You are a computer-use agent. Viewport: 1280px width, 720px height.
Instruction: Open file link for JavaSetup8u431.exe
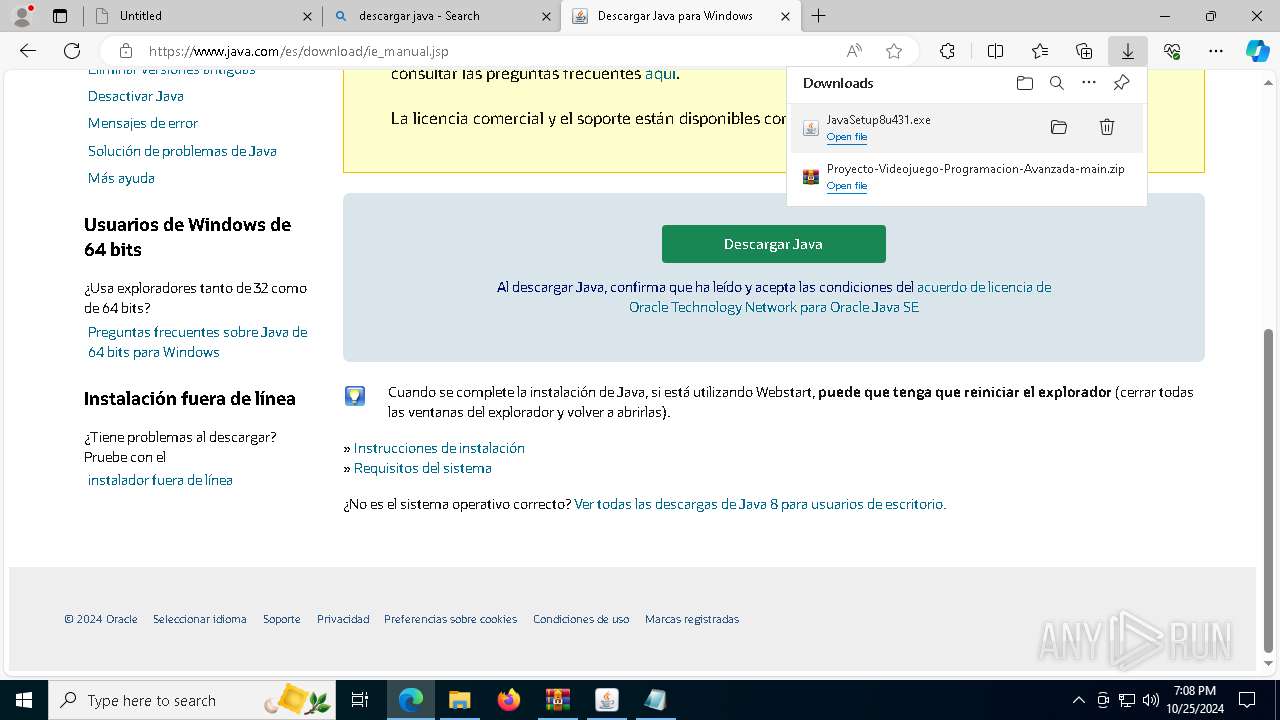(x=846, y=137)
